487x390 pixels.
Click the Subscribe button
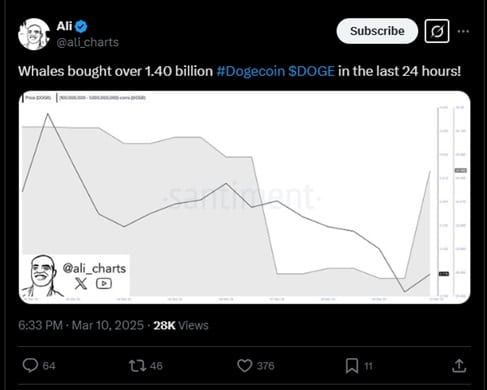tap(377, 31)
